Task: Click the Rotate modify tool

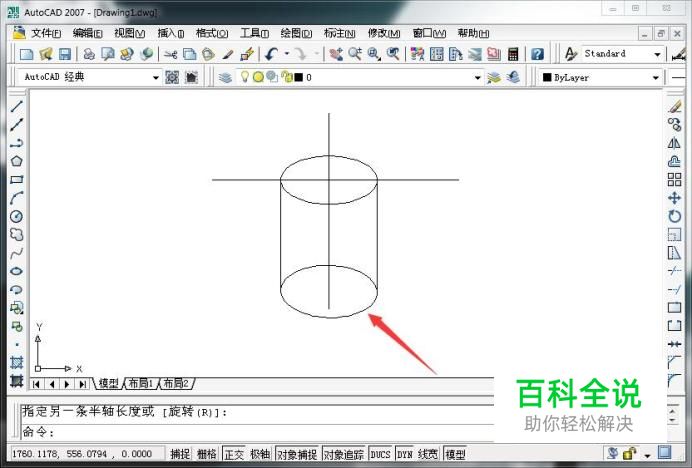Action: pos(674,216)
